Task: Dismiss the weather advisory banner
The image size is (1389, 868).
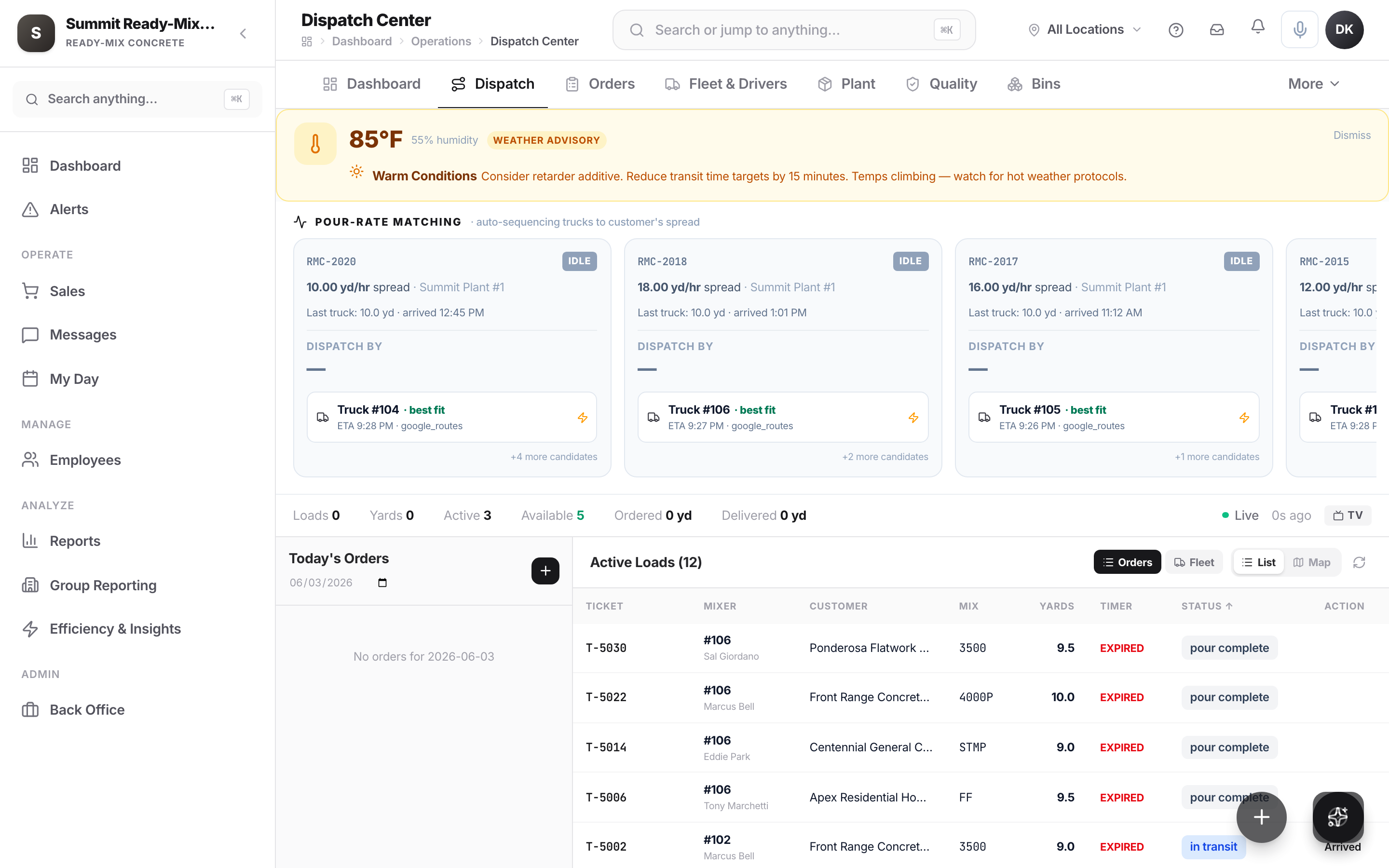Action: pyautogui.click(x=1352, y=135)
